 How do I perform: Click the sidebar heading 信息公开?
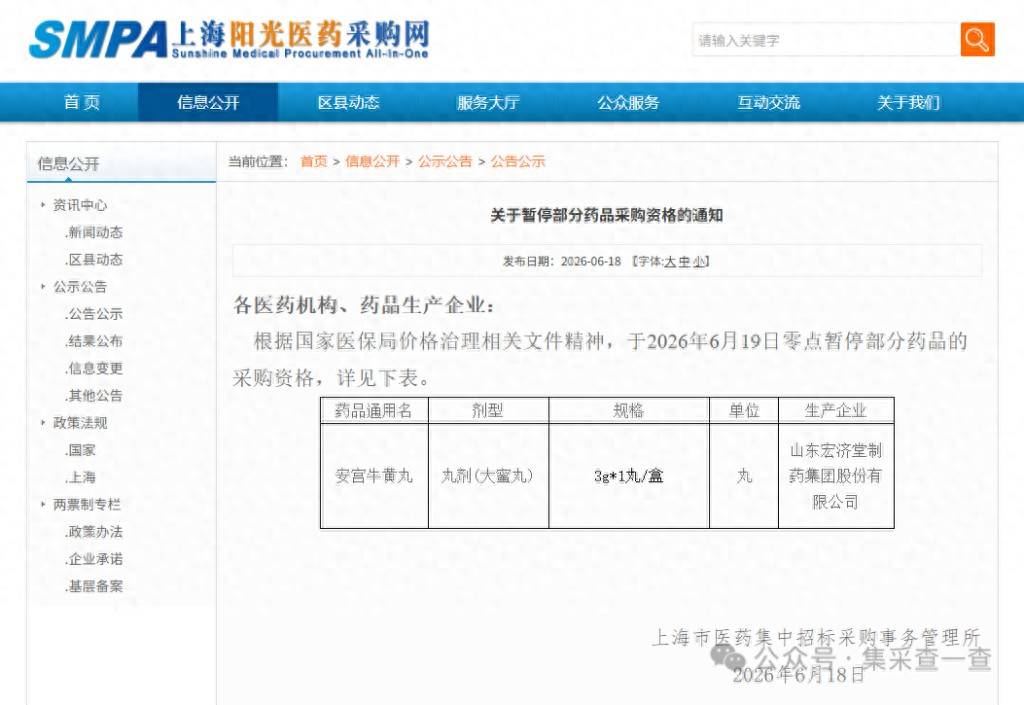[69, 164]
